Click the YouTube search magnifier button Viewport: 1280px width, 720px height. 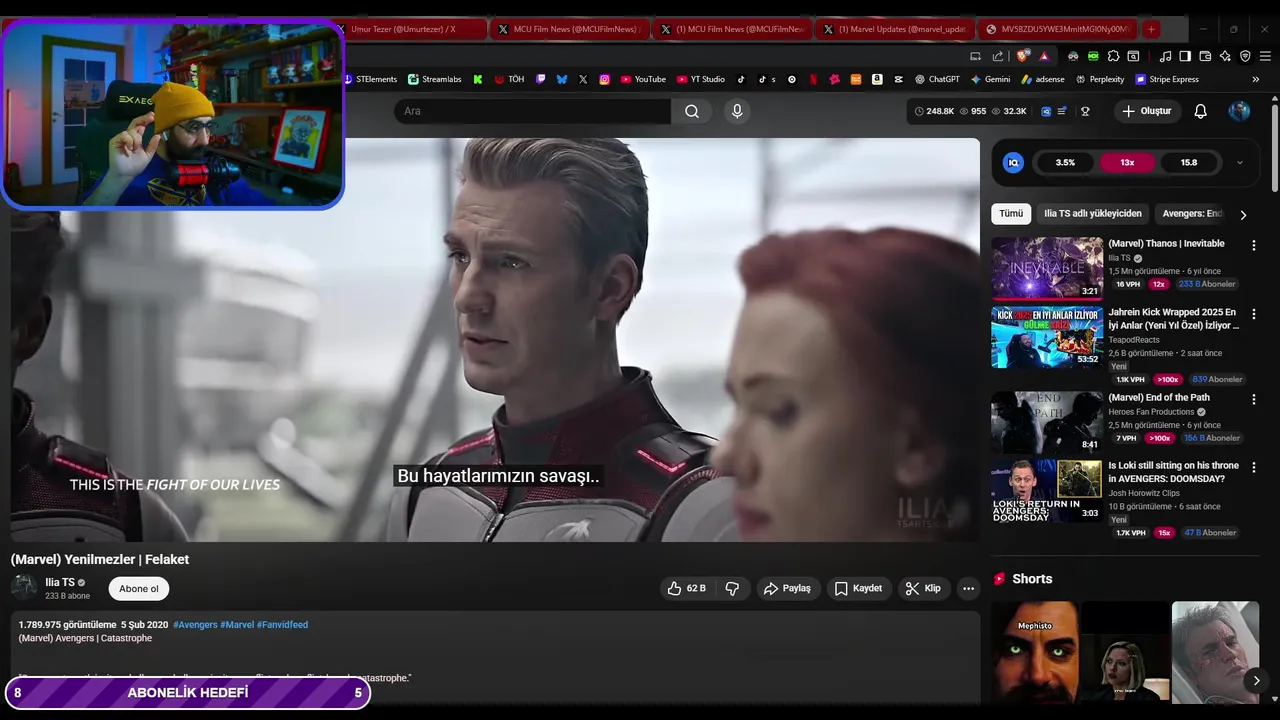[692, 111]
